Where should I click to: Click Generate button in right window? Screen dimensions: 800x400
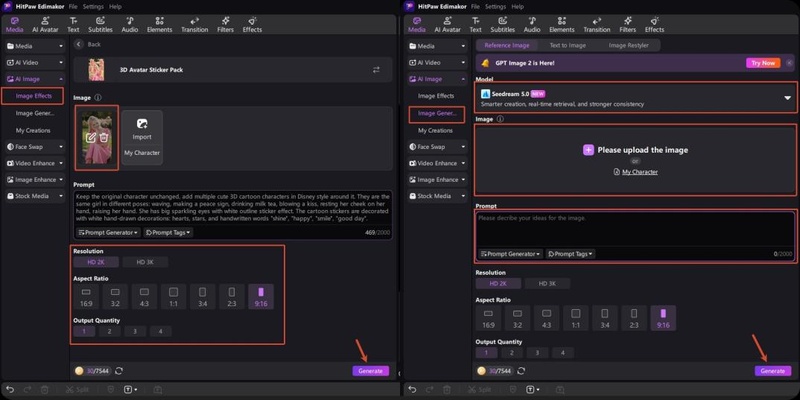(773, 371)
